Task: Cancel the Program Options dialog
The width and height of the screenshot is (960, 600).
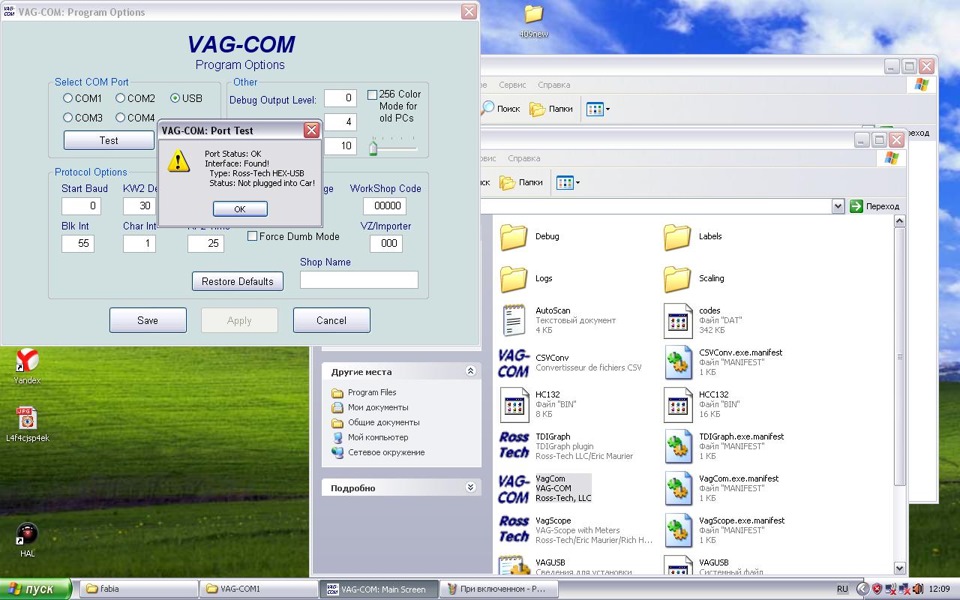Action: point(331,320)
